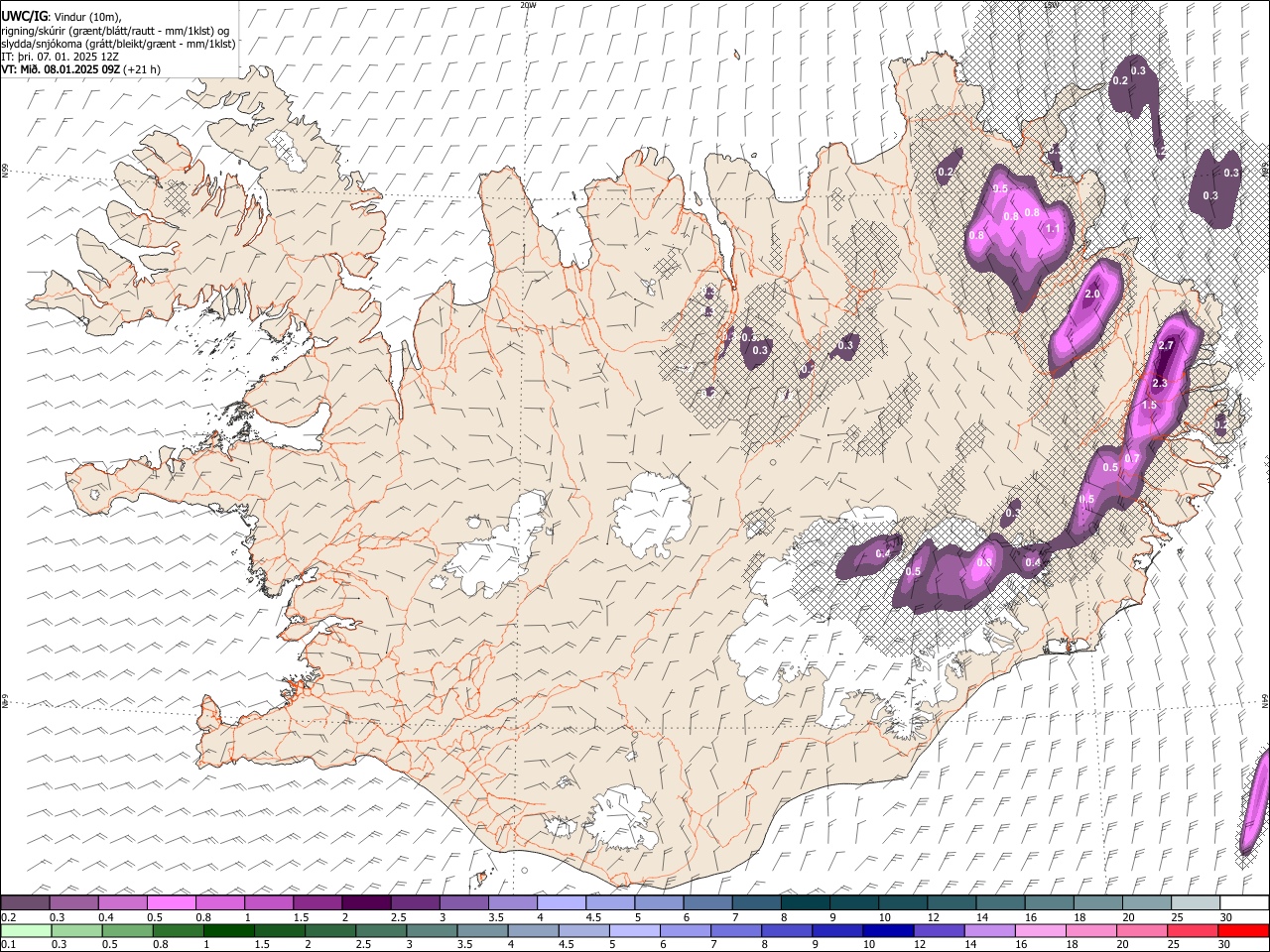Click the light pink rain swatch between 16 and 18
This screenshot has height=952, width=1270.
tap(1040, 930)
